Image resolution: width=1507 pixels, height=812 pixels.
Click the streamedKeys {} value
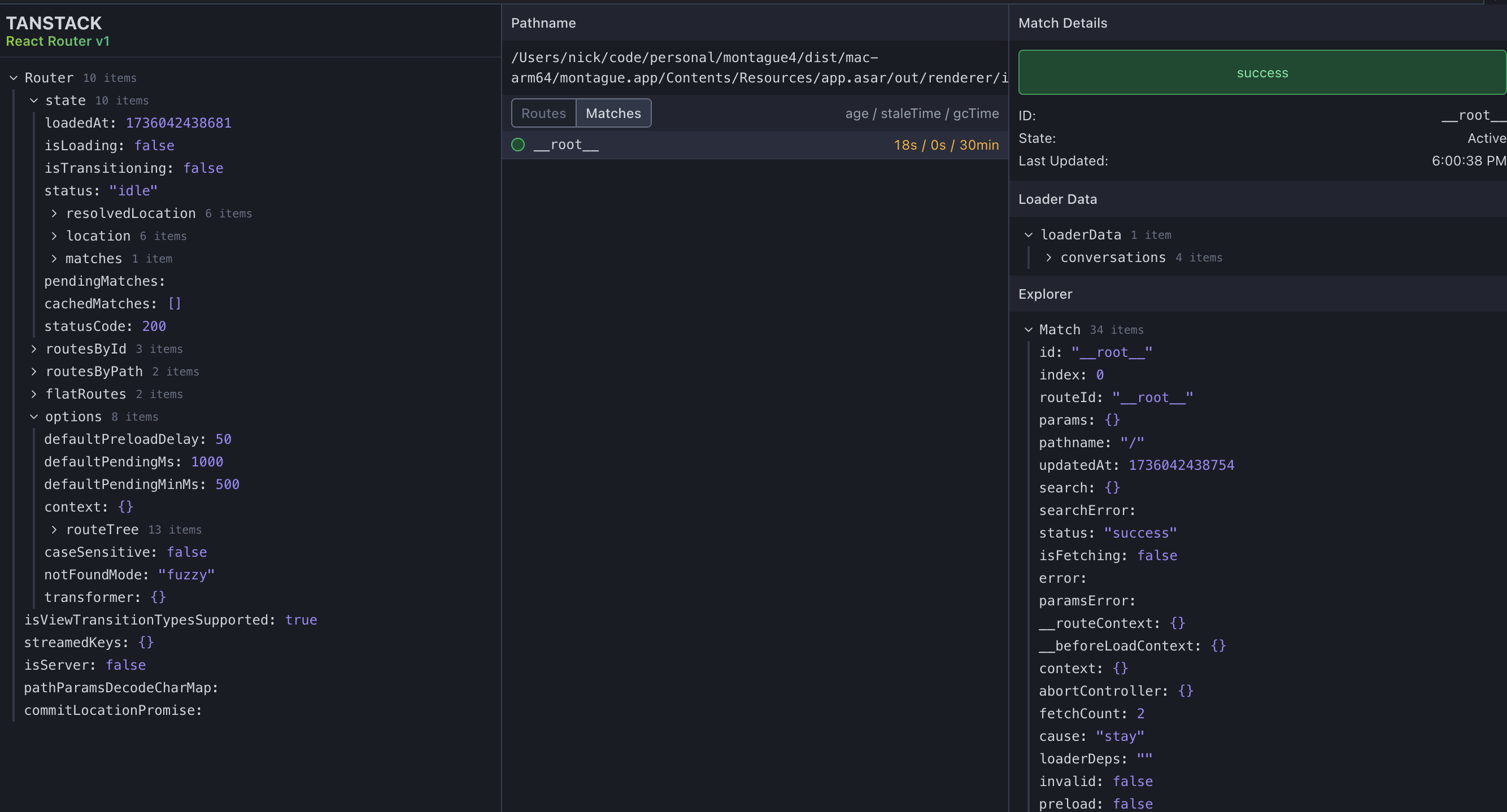pyautogui.click(x=146, y=643)
